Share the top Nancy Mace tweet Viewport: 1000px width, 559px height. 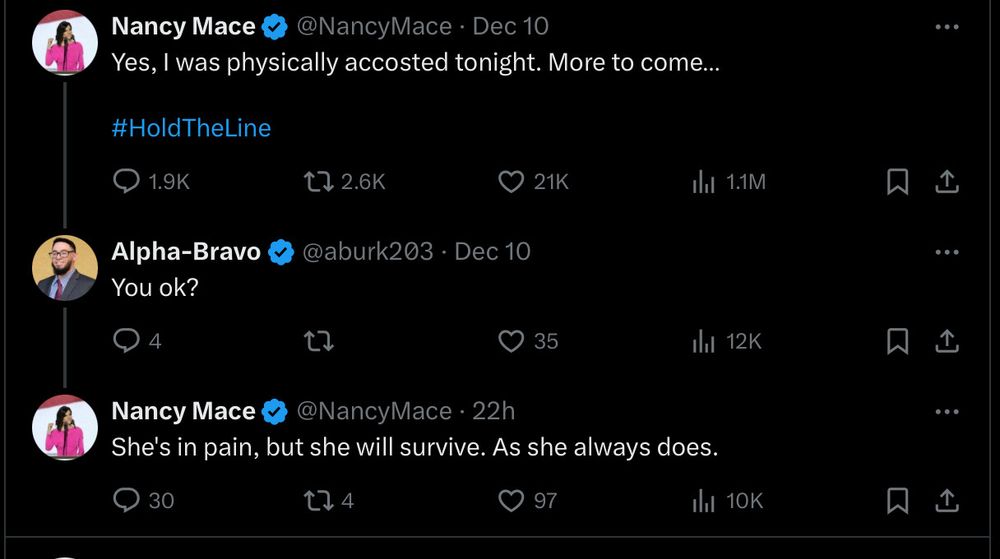(946, 181)
